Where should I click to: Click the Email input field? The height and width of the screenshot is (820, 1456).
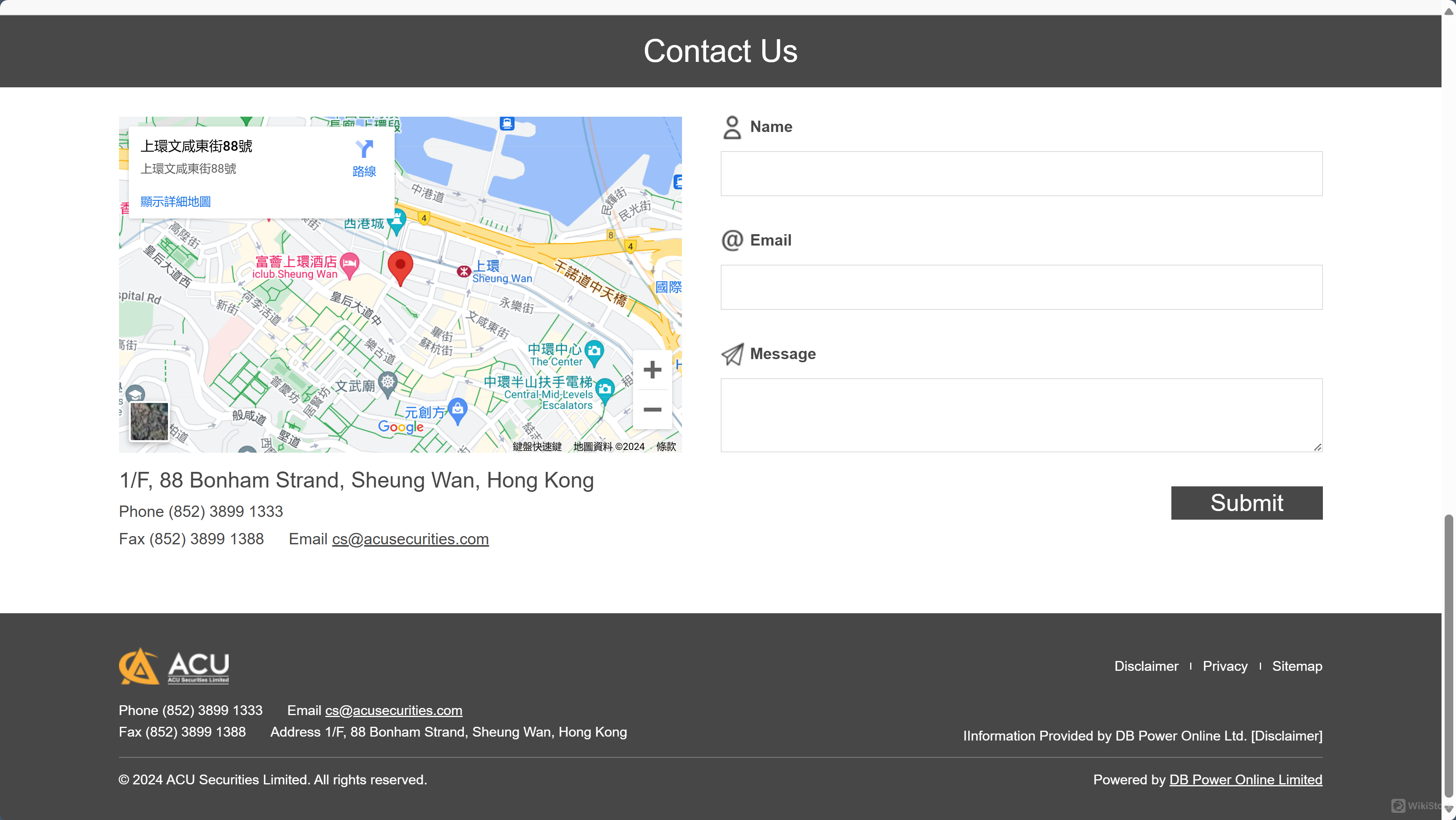(1021, 287)
